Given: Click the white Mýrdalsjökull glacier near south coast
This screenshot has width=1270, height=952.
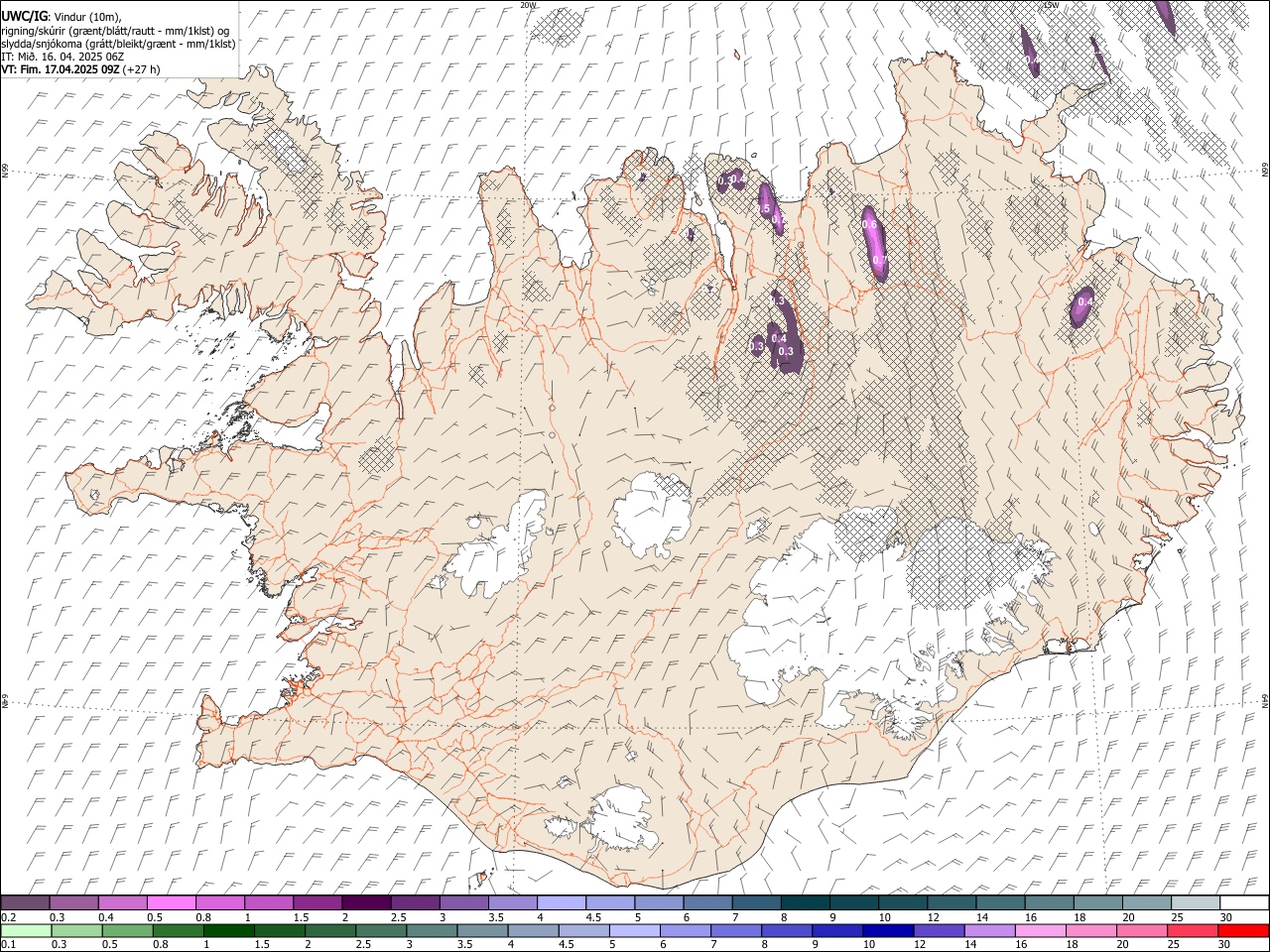Looking at the screenshot, I should click(623, 820).
